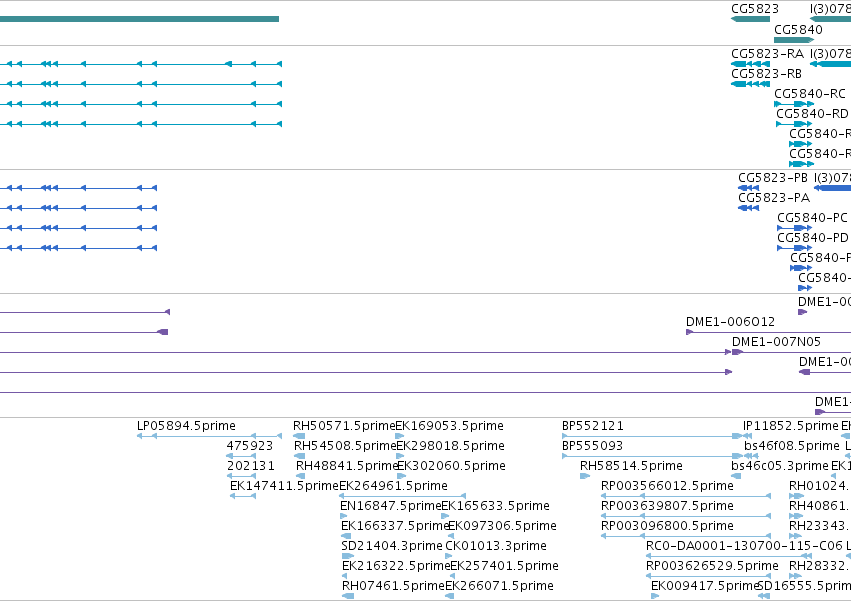Select feature RC0-DA0001-130700-115-C06
This screenshot has height=601, width=851.
[744, 546]
